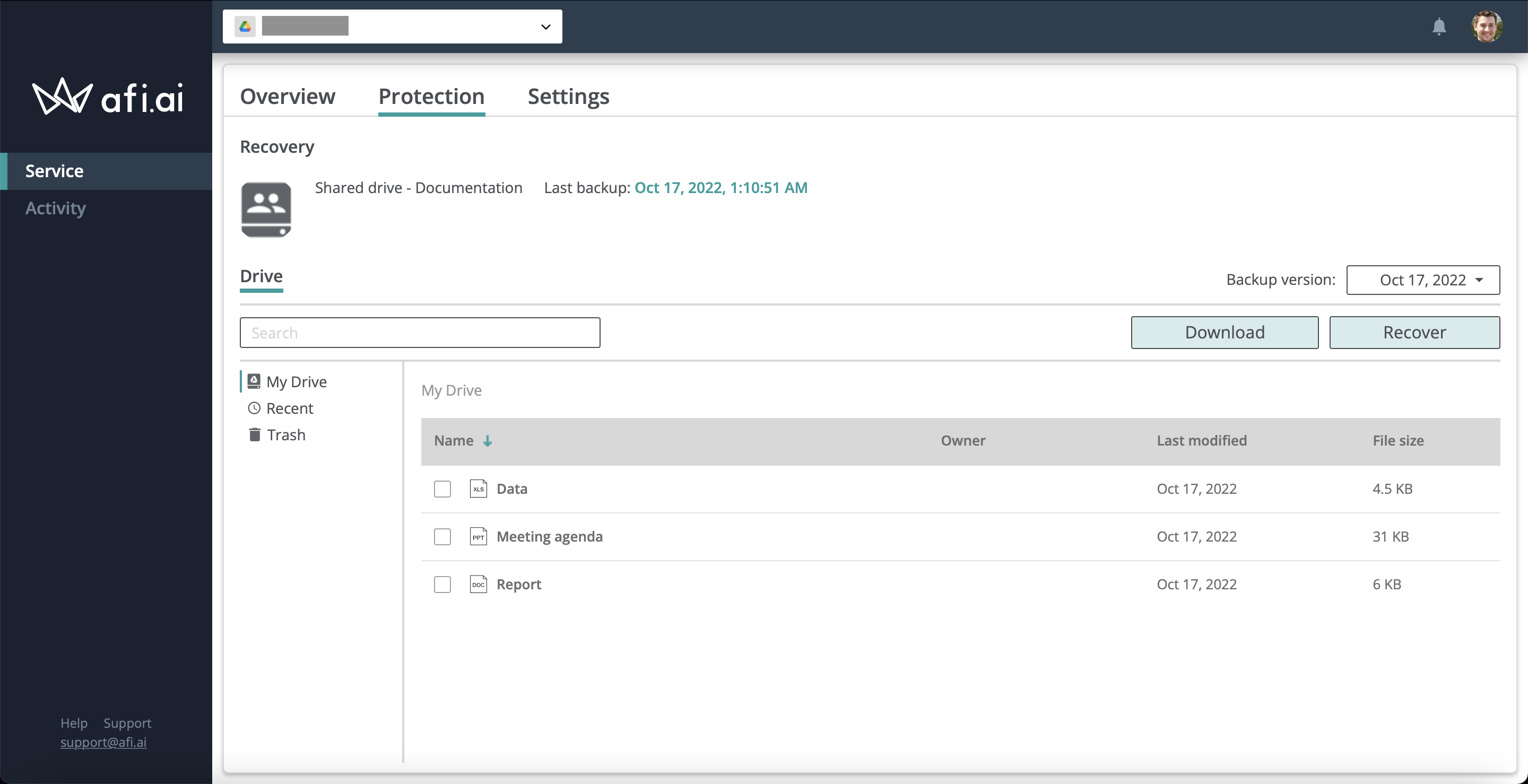Open the Meeting agenda file name
1528x784 pixels.
tap(549, 537)
